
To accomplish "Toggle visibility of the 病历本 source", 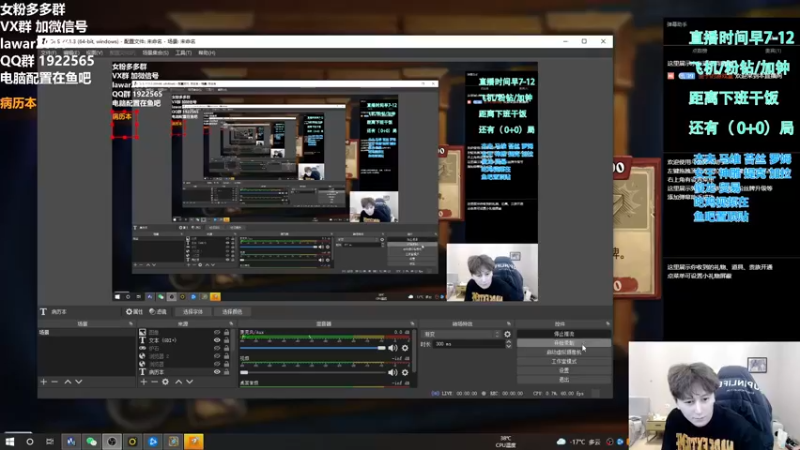I will tap(217, 372).
